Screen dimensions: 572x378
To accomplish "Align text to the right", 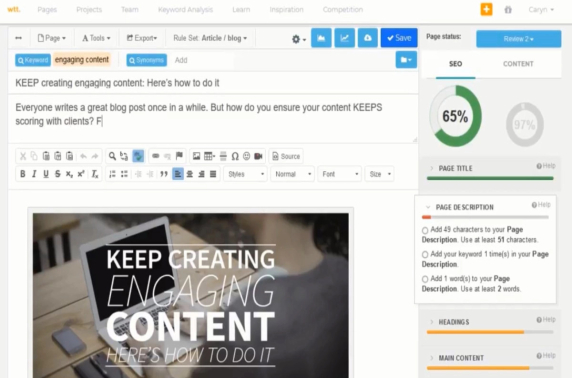I will pyautogui.click(x=201, y=174).
